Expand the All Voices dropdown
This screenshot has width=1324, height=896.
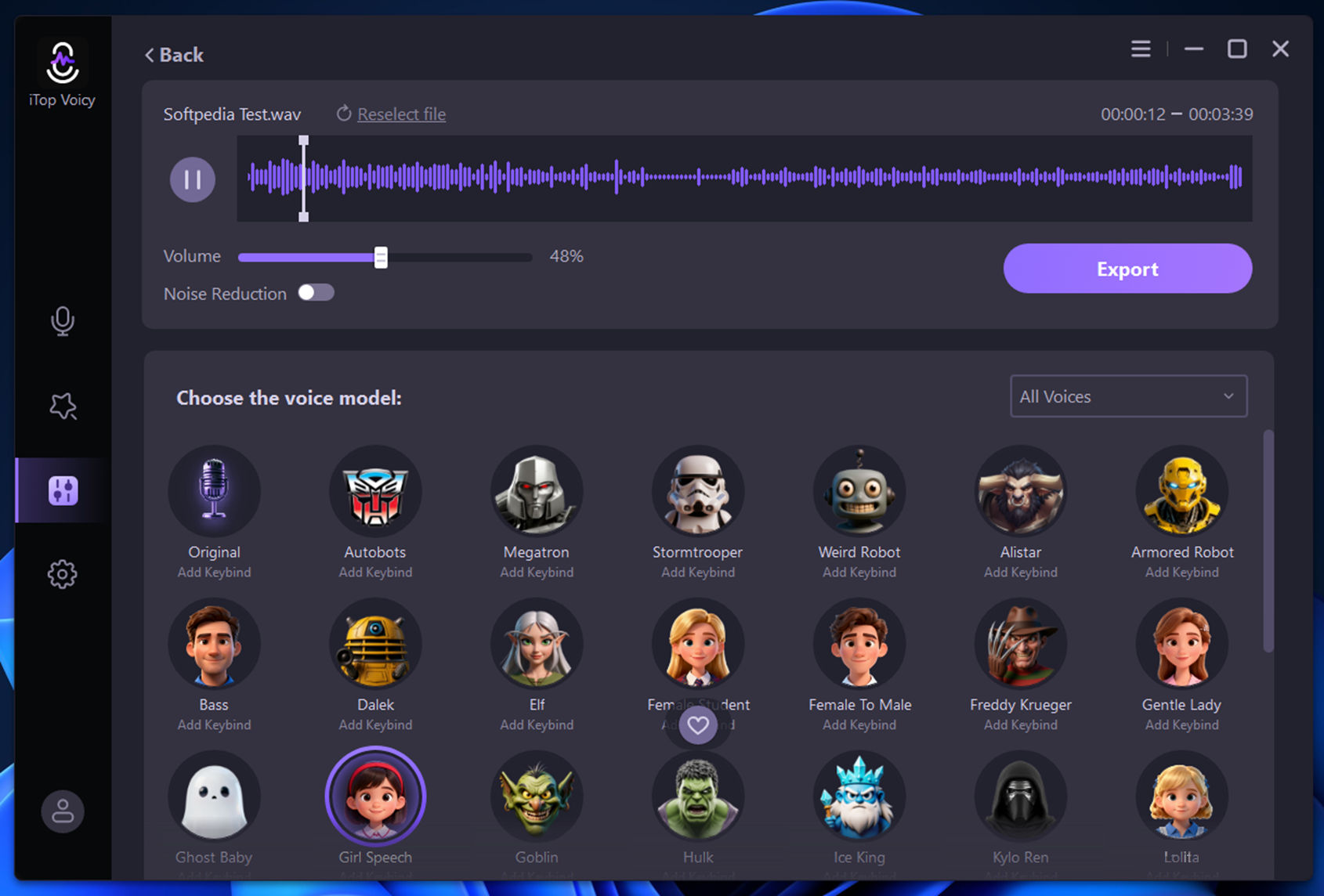[1128, 396]
